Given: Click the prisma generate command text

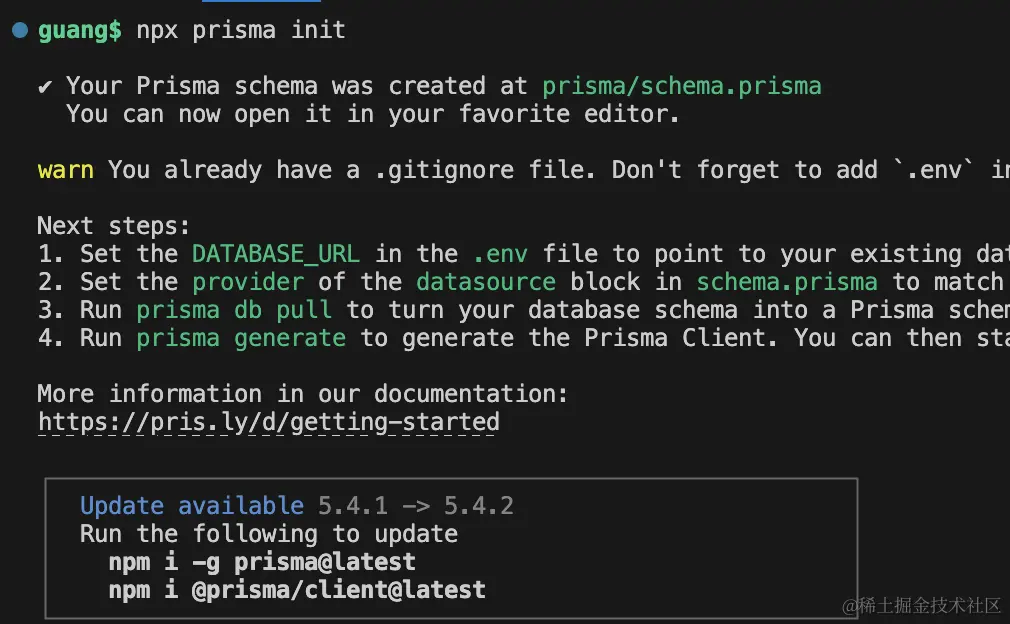Looking at the screenshot, I should click(241, 338).
